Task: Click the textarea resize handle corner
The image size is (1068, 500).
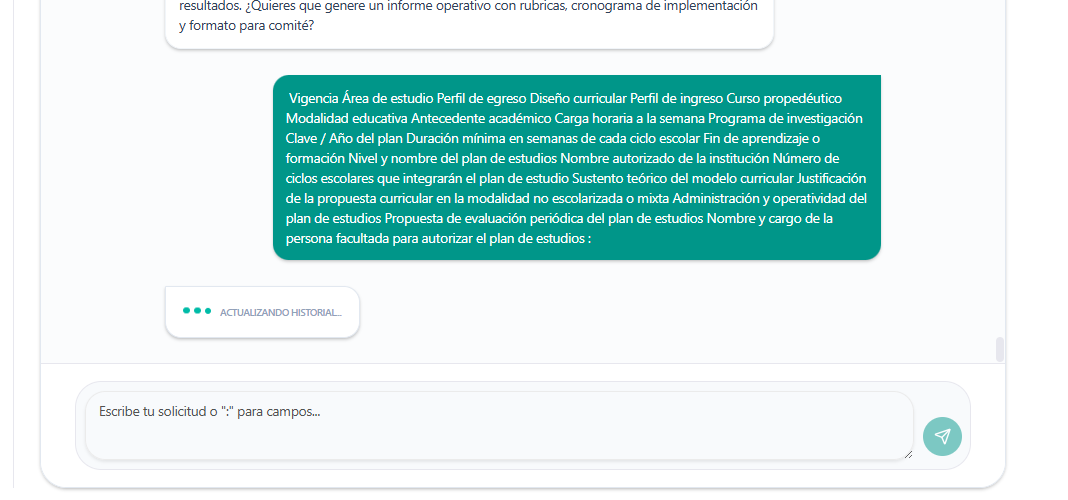Action: (907, 454)
